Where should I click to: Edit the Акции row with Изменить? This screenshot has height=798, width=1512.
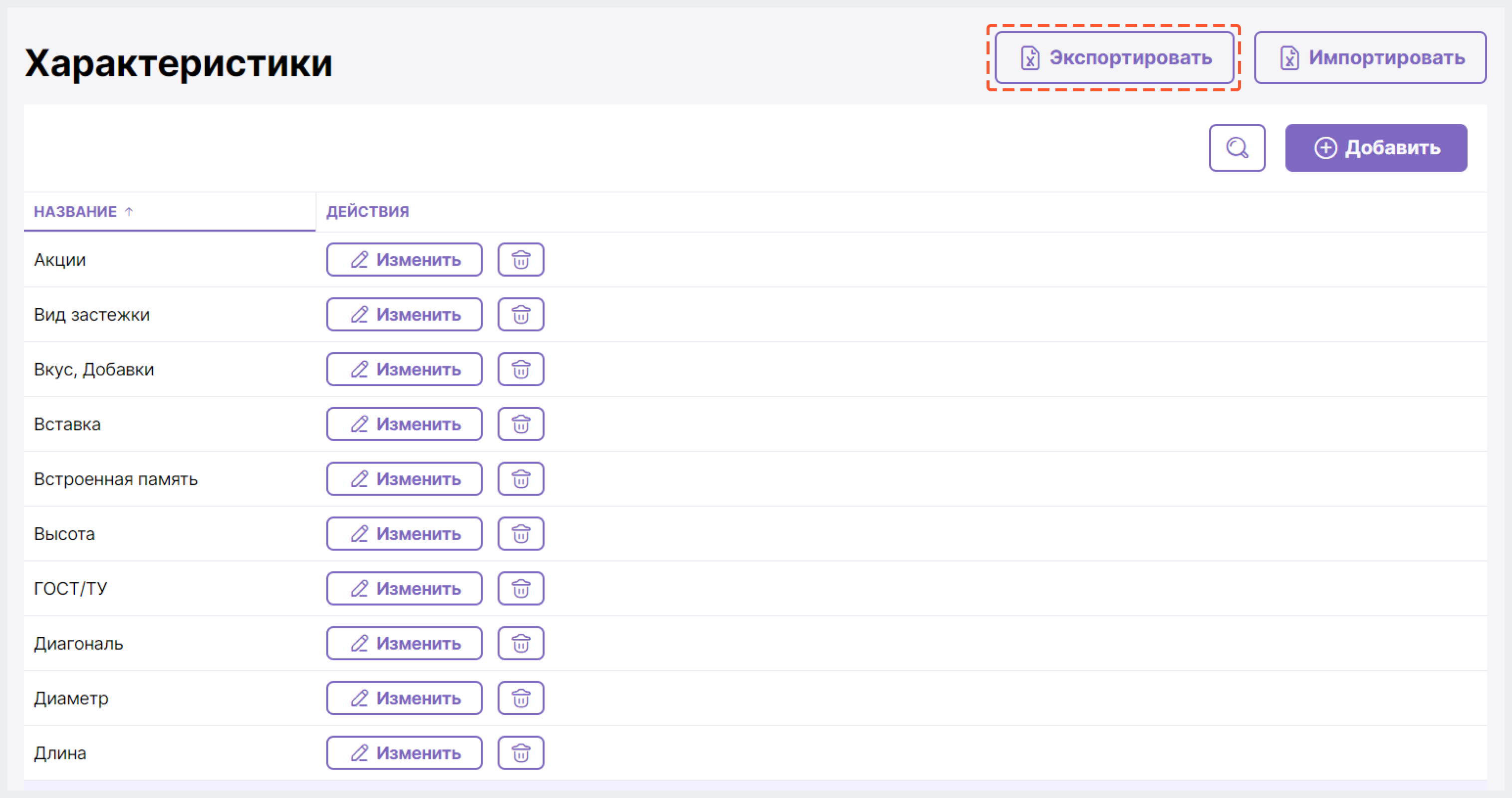(x=404, y=260)
